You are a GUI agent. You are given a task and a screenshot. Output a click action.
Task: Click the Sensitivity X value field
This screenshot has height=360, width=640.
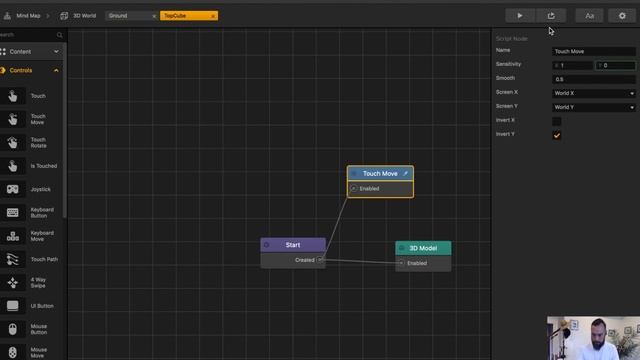tap(573, 65)
